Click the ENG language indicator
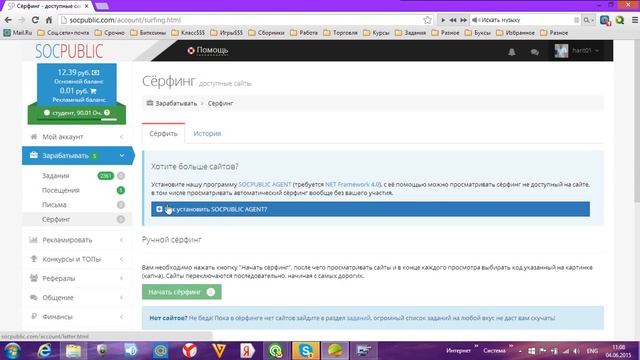The height and width of the screenshot is (360, 640). point(592,351)
